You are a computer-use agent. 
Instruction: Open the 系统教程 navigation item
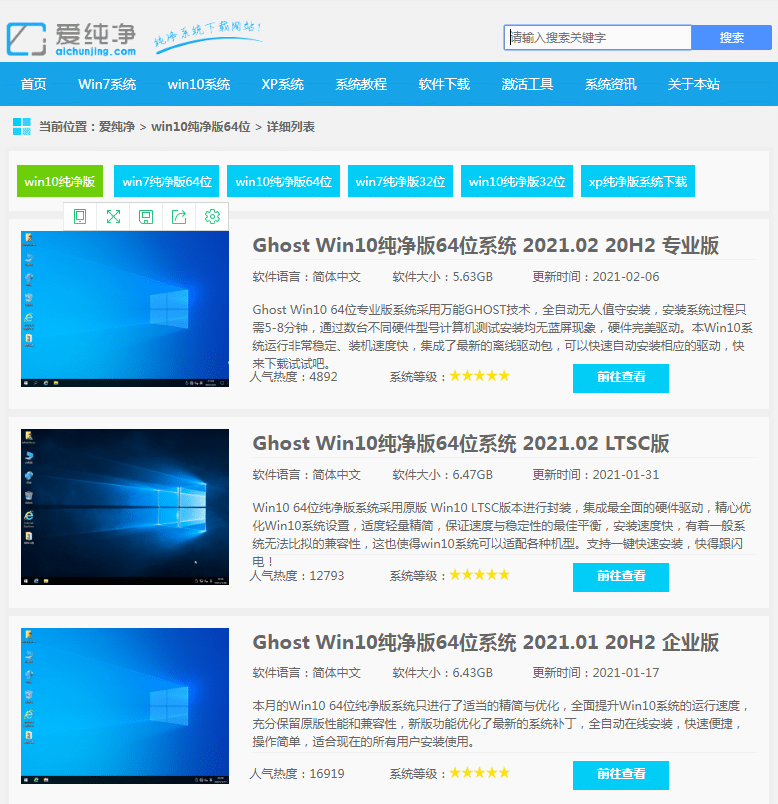[361, 84]
